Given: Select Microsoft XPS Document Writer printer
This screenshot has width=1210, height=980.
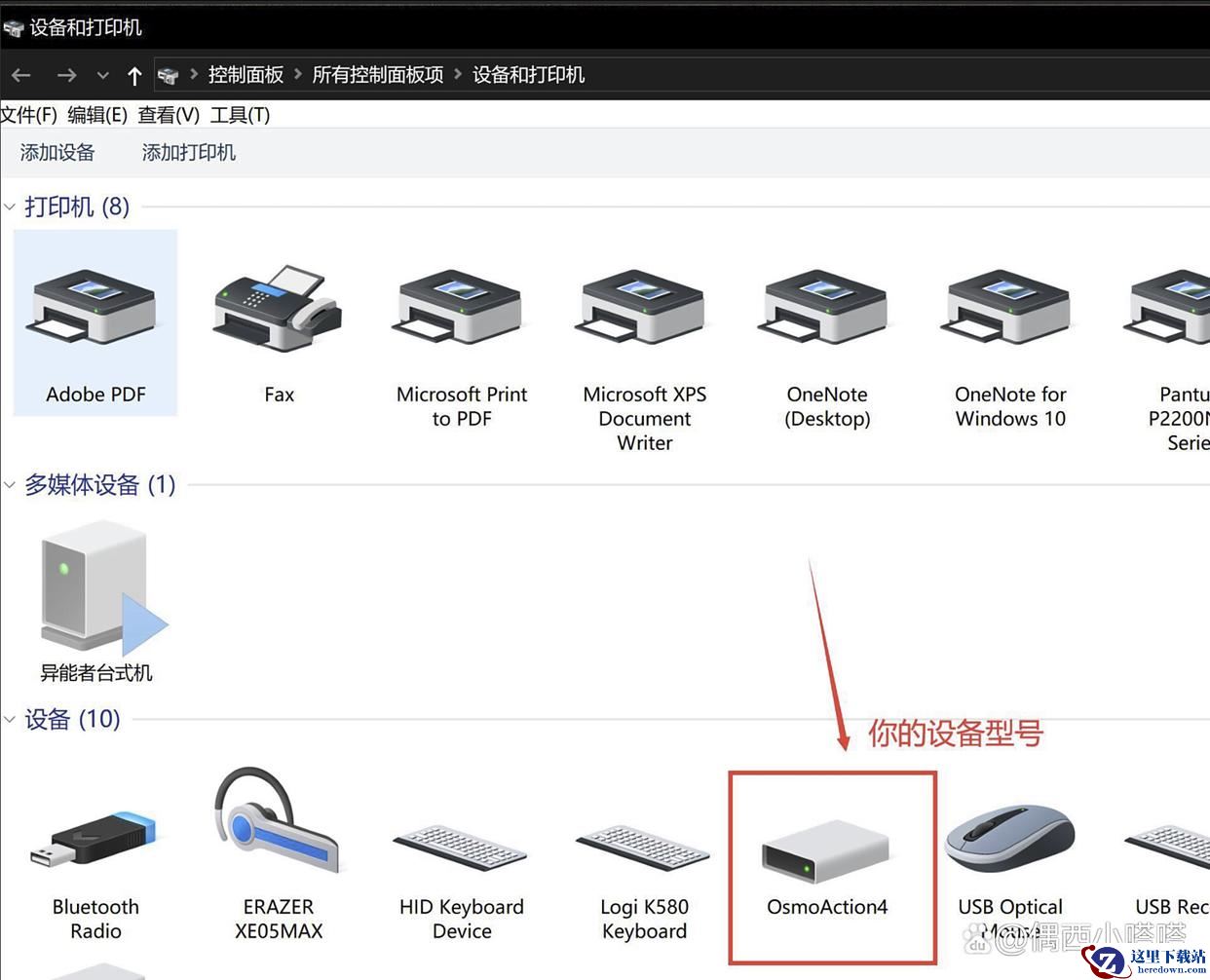Looking at the screenshot, I should pos(644,309).
